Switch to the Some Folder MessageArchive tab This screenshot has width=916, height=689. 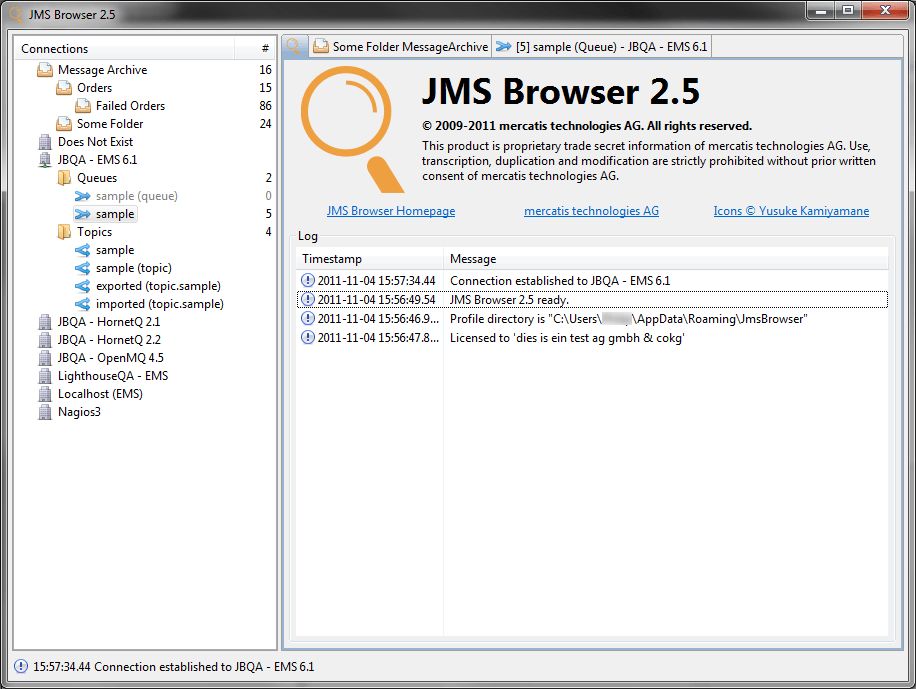point(400,46)
